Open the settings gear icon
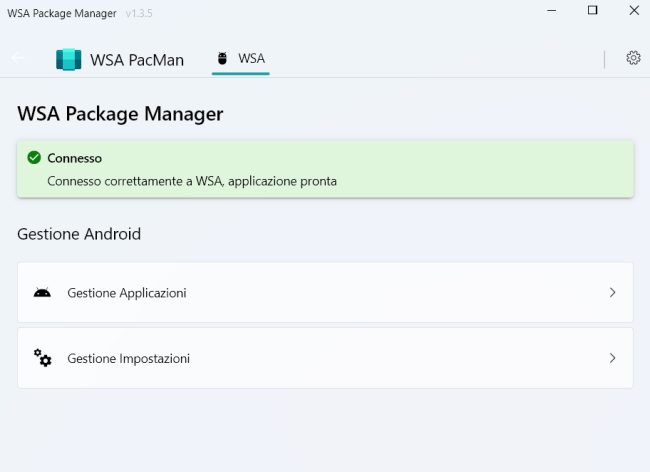Viewport: 650px width, 472px height. pos(633,58)
